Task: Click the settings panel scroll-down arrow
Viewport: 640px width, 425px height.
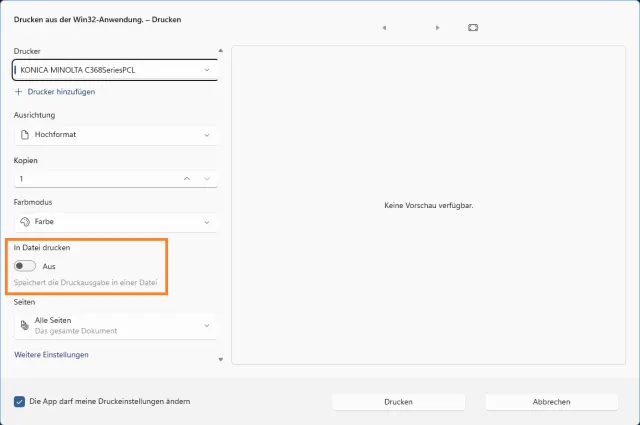Action: tap(220, 359)
